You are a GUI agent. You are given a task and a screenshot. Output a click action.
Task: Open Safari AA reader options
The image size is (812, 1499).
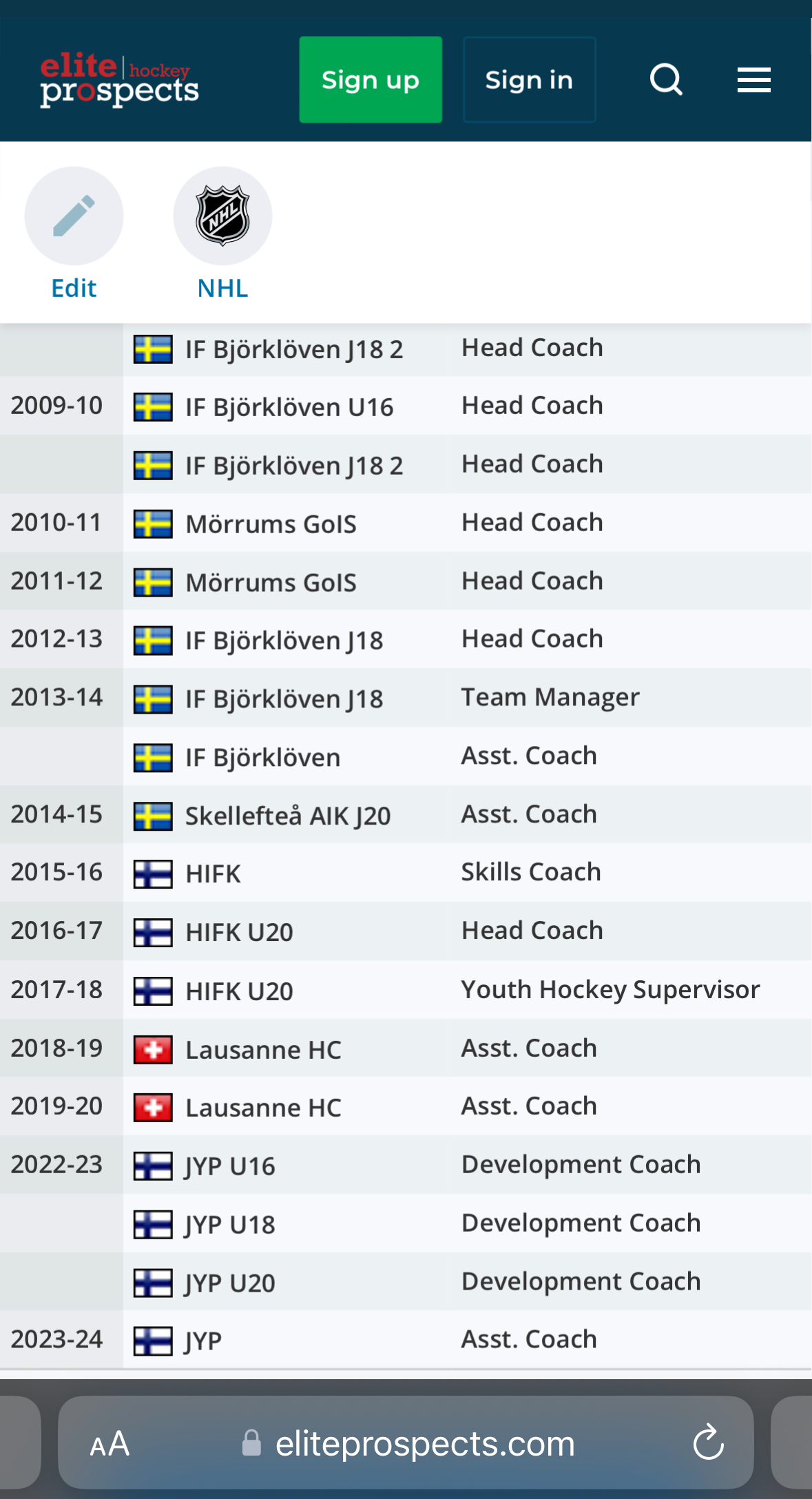click(x=110, y=1443)
